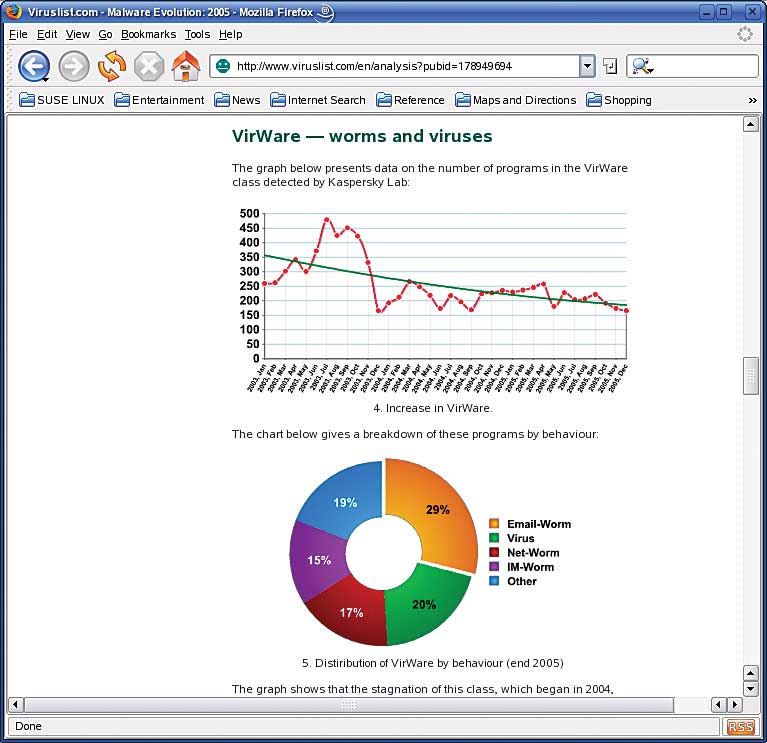Open the Help menu
767x743 pixels.
(230, 34)
